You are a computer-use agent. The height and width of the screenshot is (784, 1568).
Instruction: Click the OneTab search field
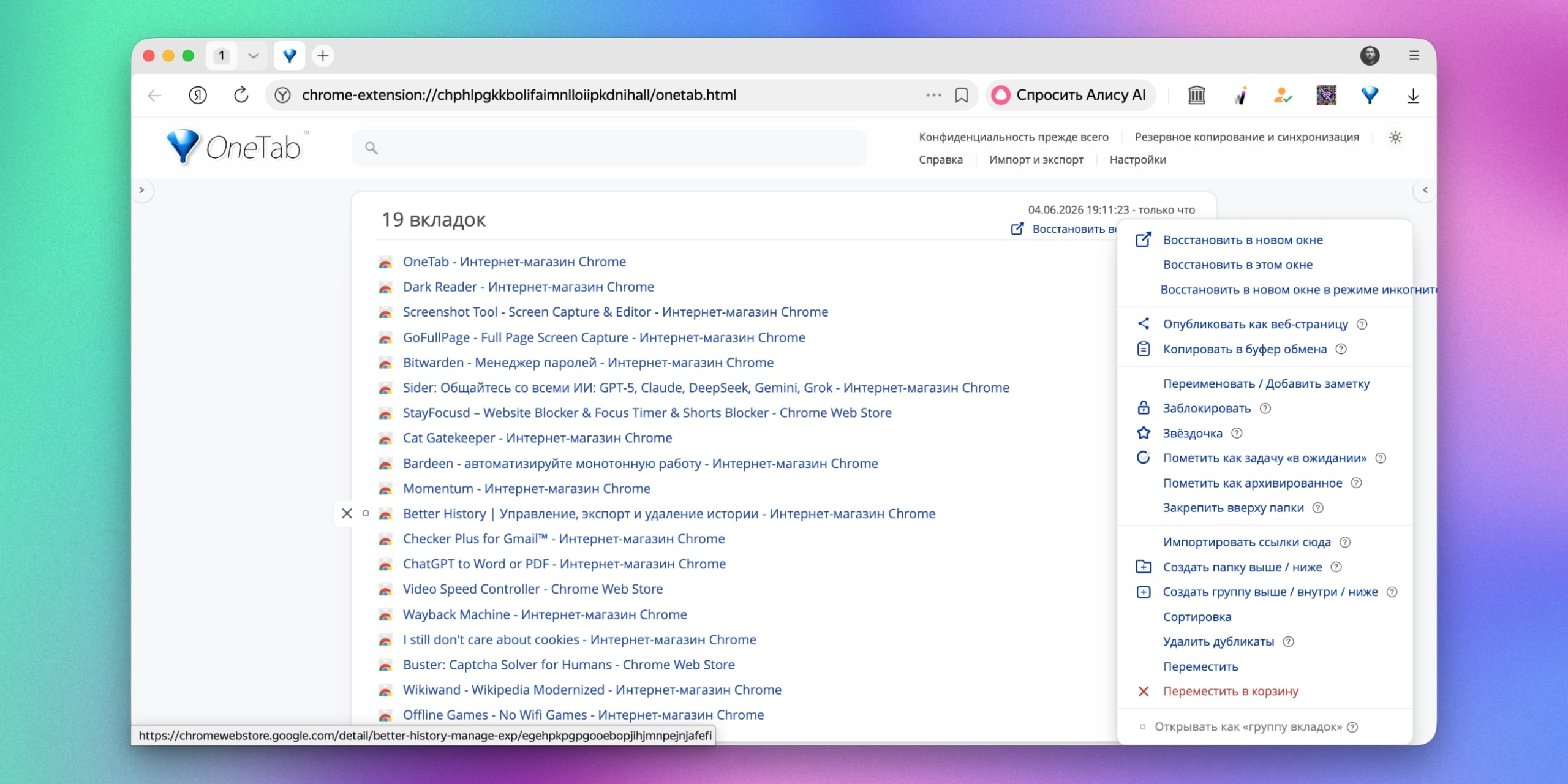(x=609, y=148)
